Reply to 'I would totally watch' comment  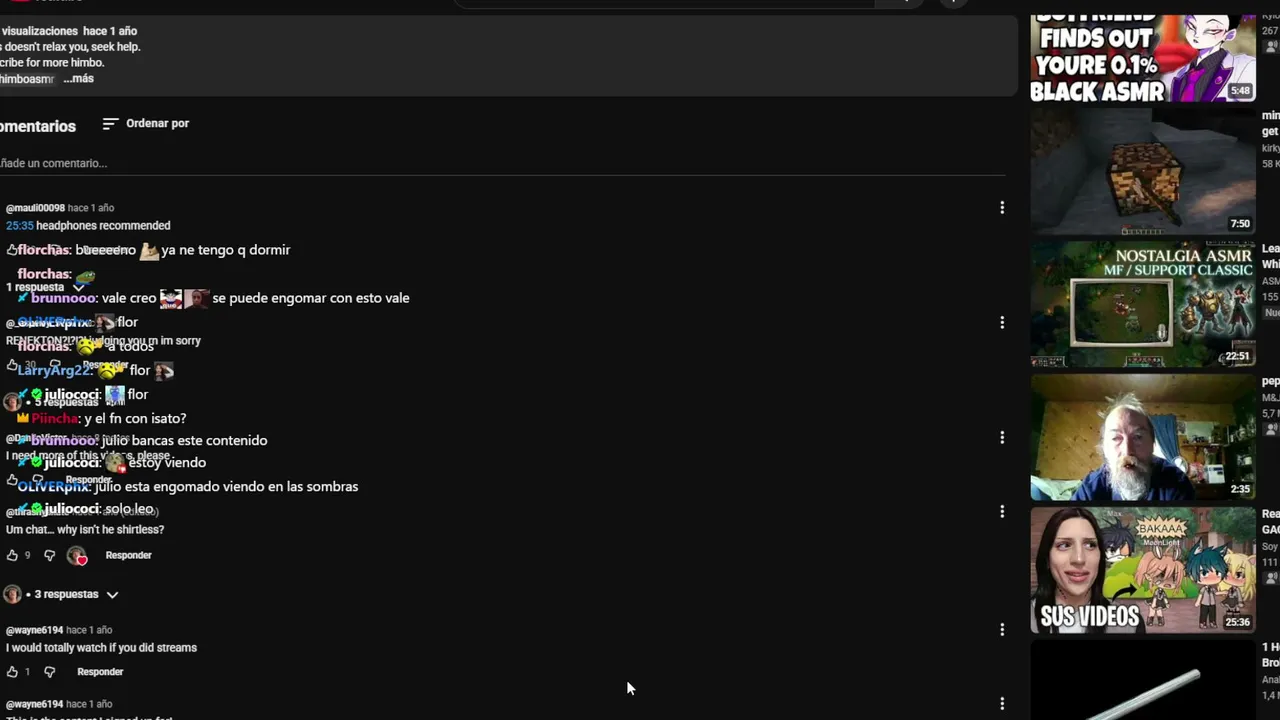[x=100, y=672]
